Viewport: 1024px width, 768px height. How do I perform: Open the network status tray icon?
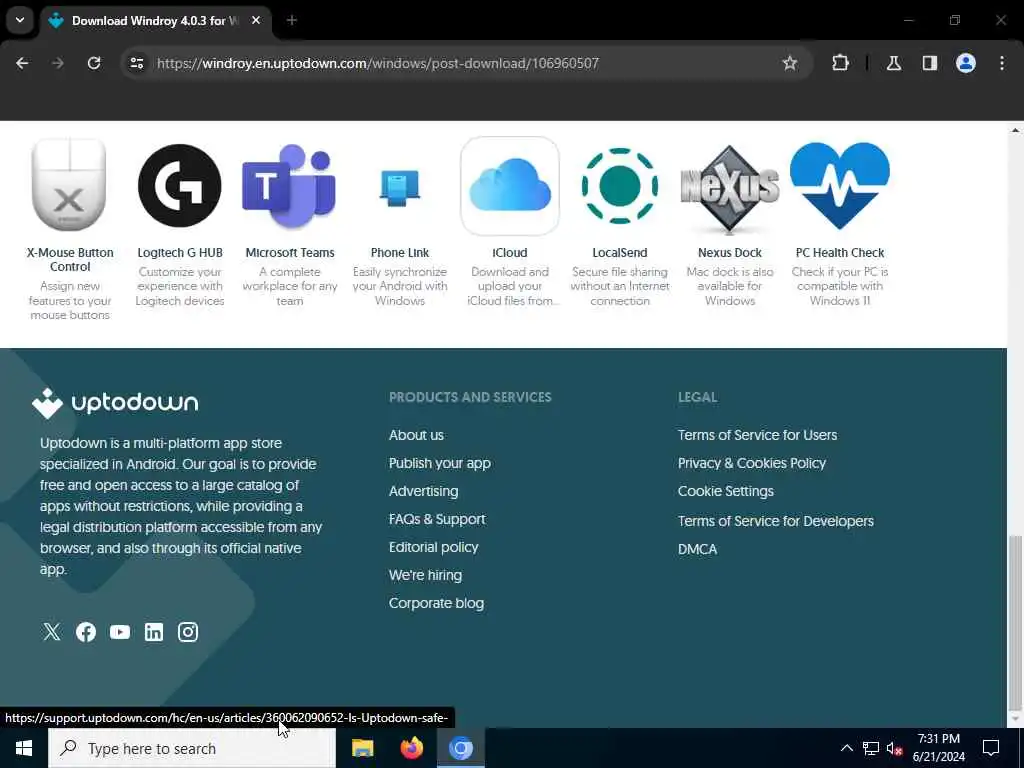pos(871,748)
